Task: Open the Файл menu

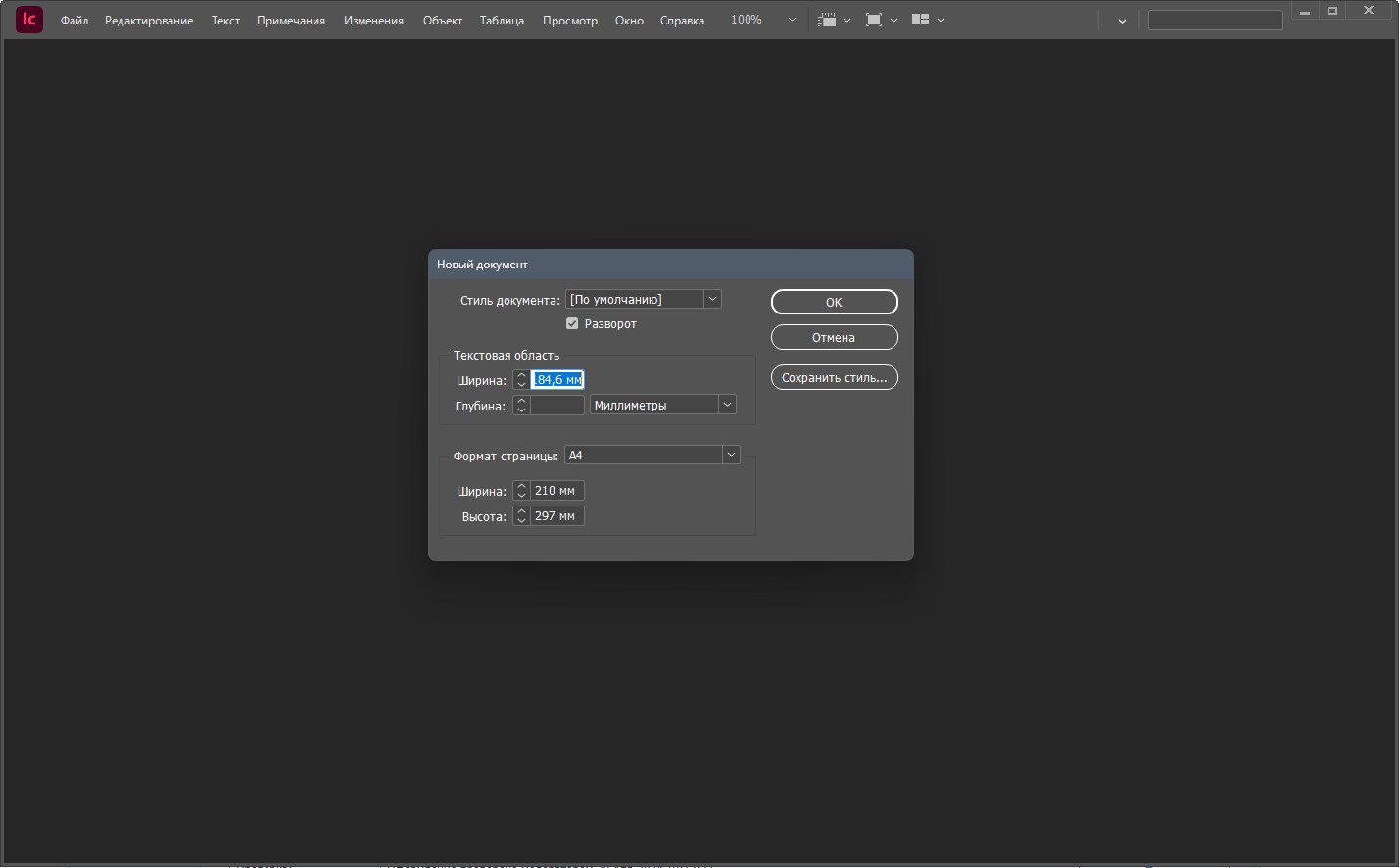Action: (x=74, y=21)
